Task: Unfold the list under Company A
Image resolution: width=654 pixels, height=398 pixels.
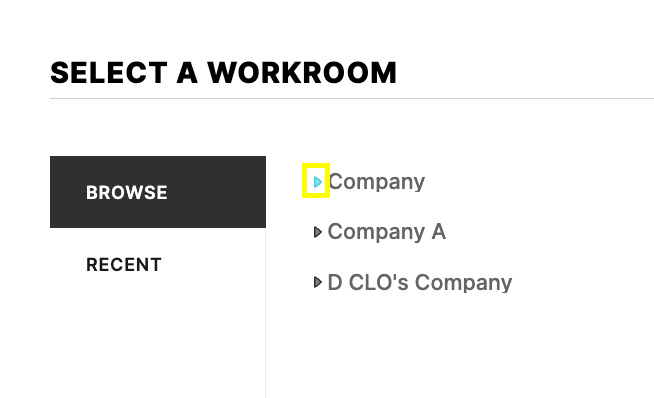Action: [x=318, y=232]
